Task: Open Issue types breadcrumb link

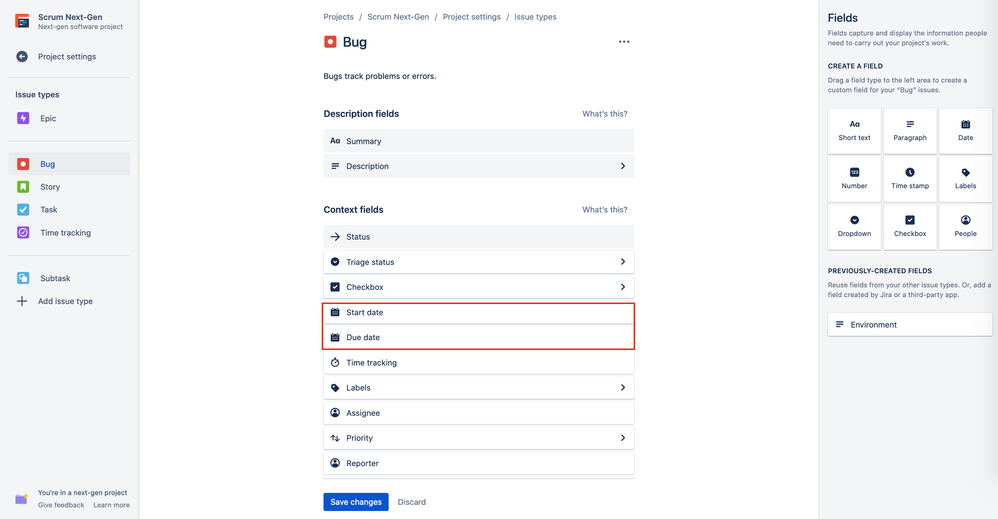Action: [x=535, y=17]
